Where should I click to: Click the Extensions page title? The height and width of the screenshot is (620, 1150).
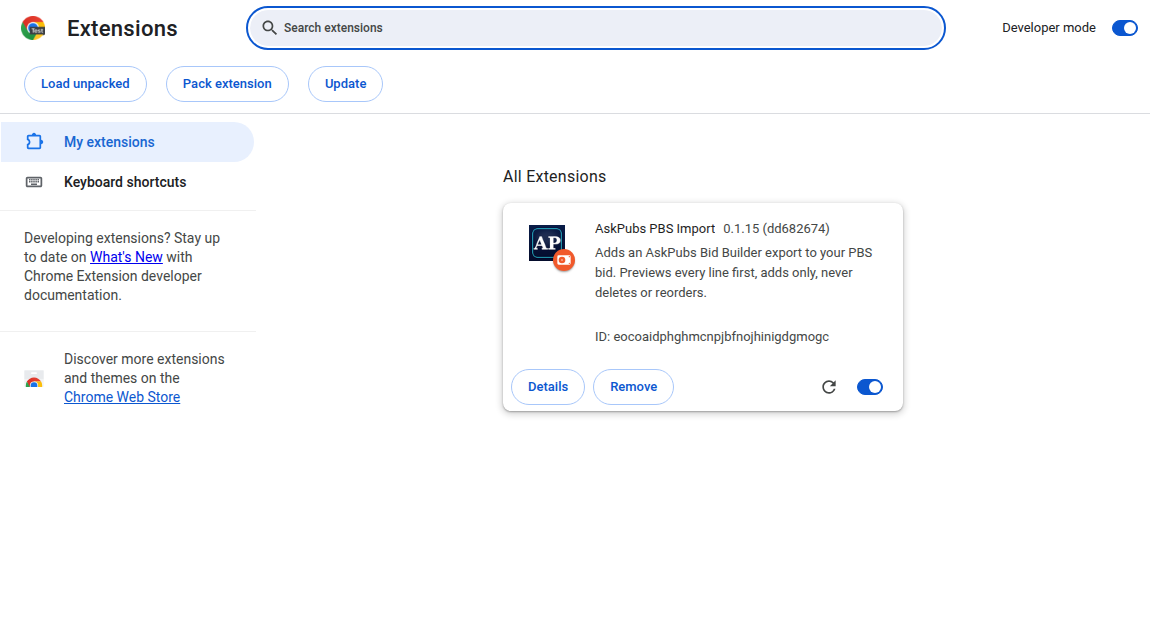[x=122, y=28]
